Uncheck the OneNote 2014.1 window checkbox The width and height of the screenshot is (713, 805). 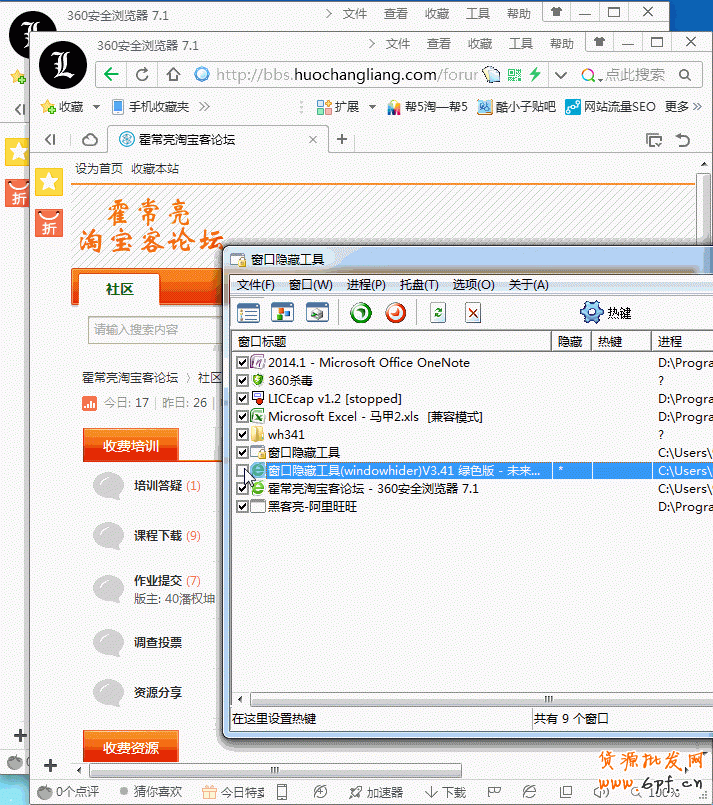coord(242,362)
